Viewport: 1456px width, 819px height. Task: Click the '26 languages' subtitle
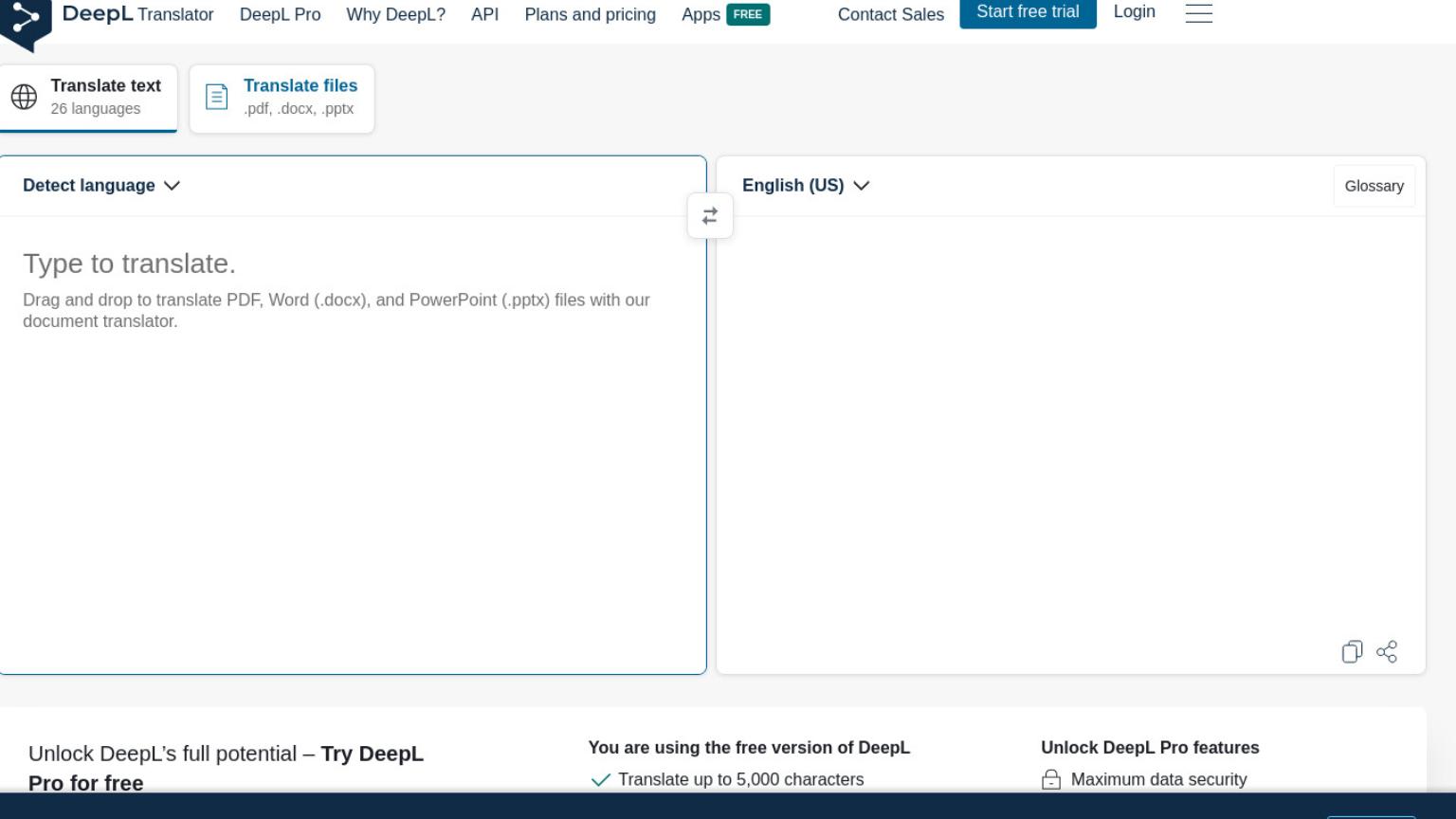96,109
